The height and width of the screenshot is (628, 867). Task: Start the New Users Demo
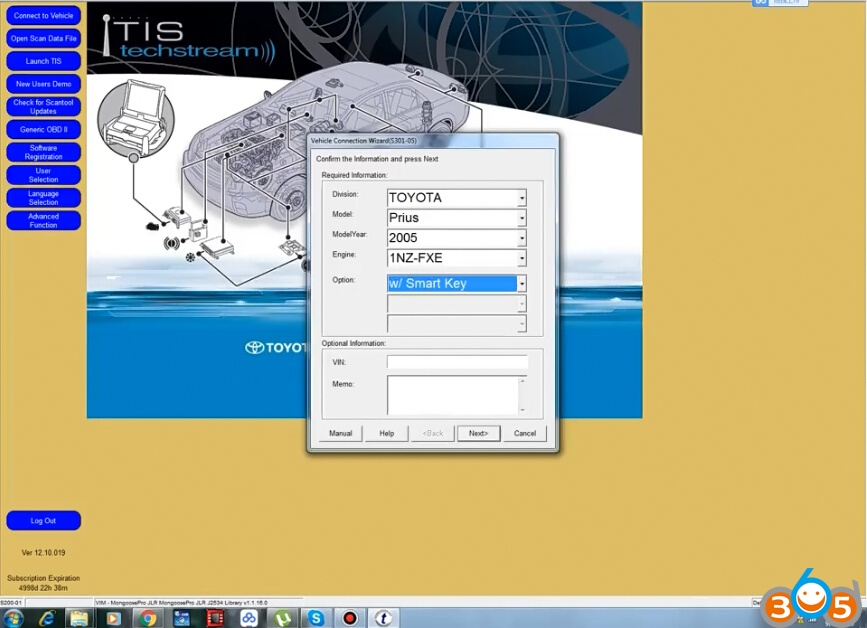coord(44,84)
